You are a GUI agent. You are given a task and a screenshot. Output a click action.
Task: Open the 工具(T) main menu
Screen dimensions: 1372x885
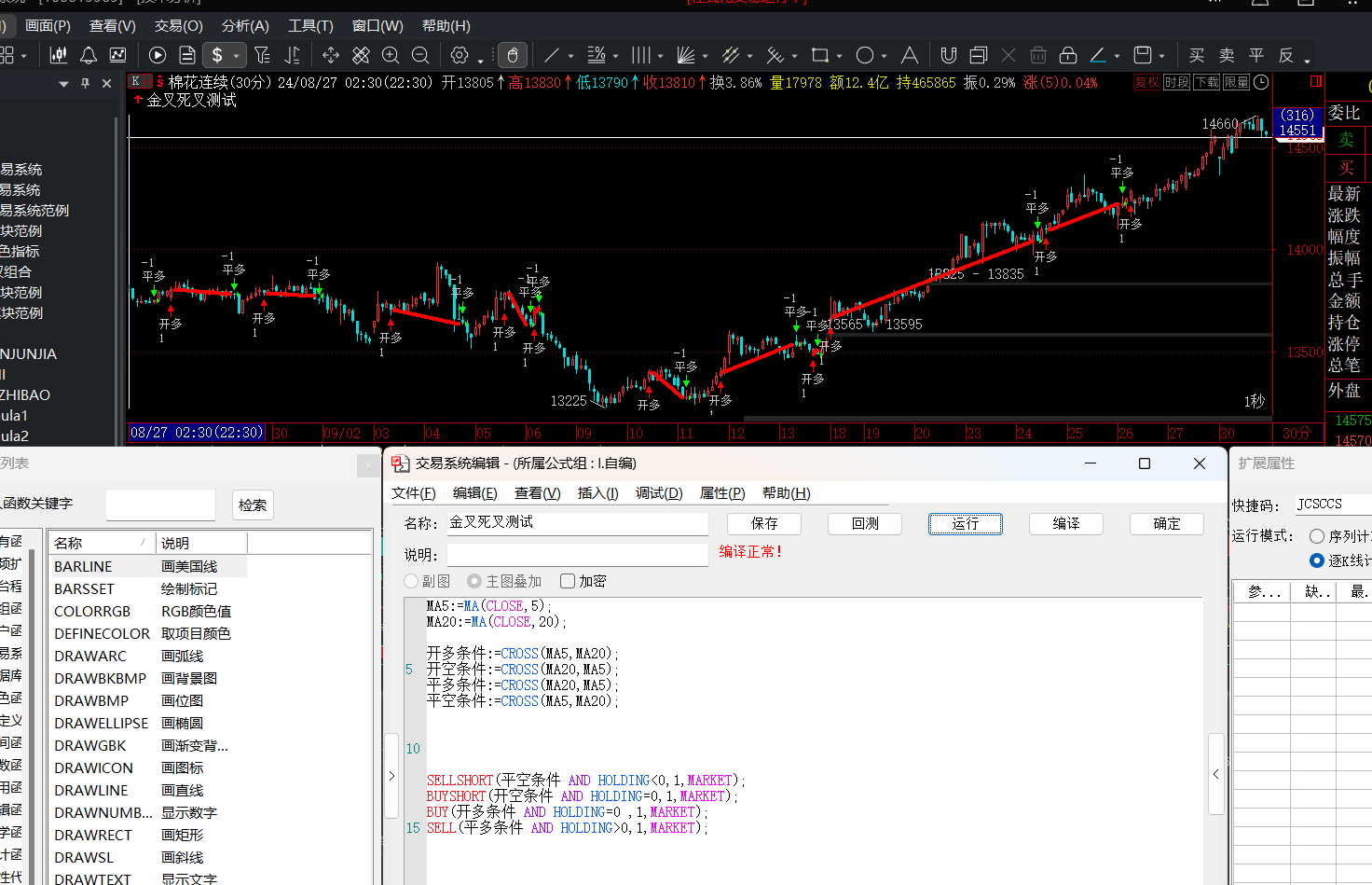[310, 26]
